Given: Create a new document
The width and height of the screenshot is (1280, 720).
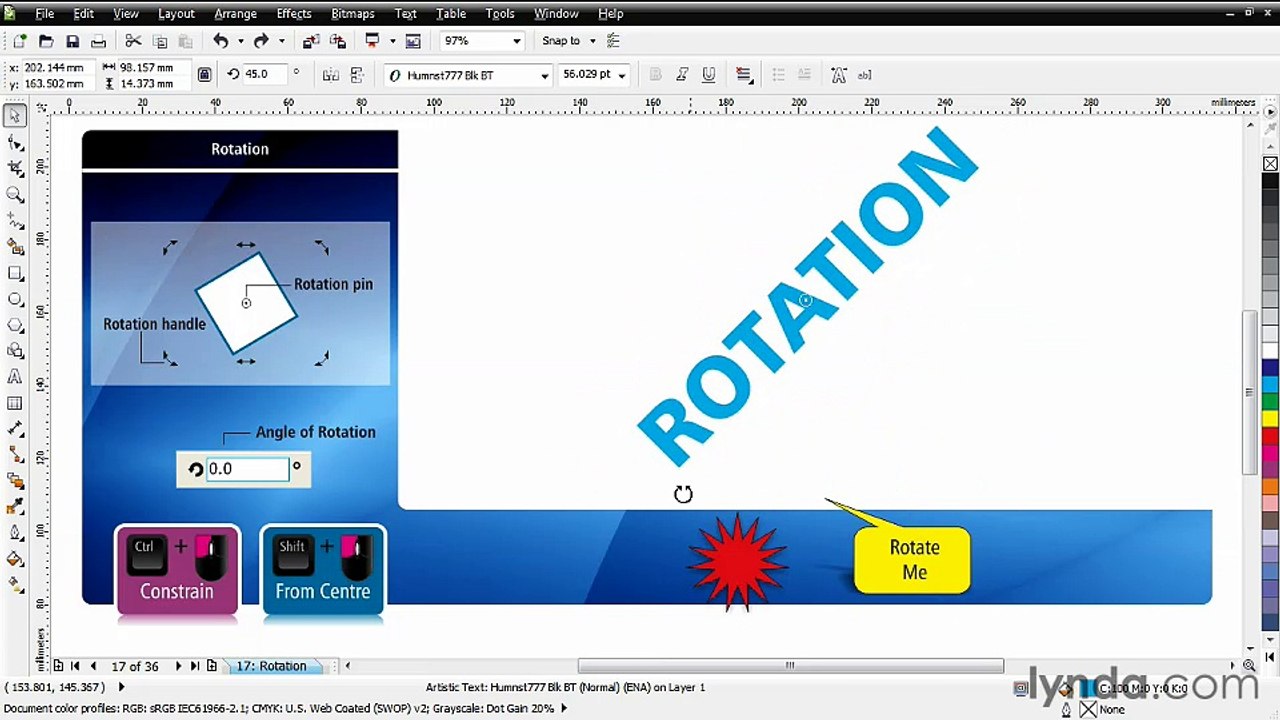Looking at the screenshot, I should click(19, 41).
